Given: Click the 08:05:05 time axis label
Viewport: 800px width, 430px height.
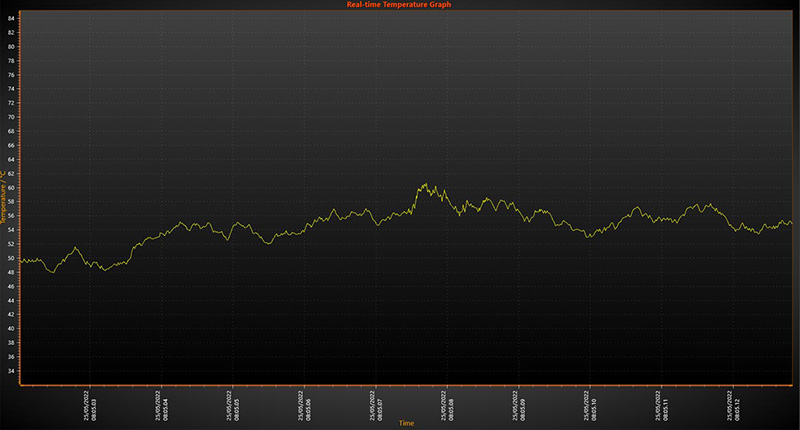Looking at the screenshot, I should [x=233, y=406].
